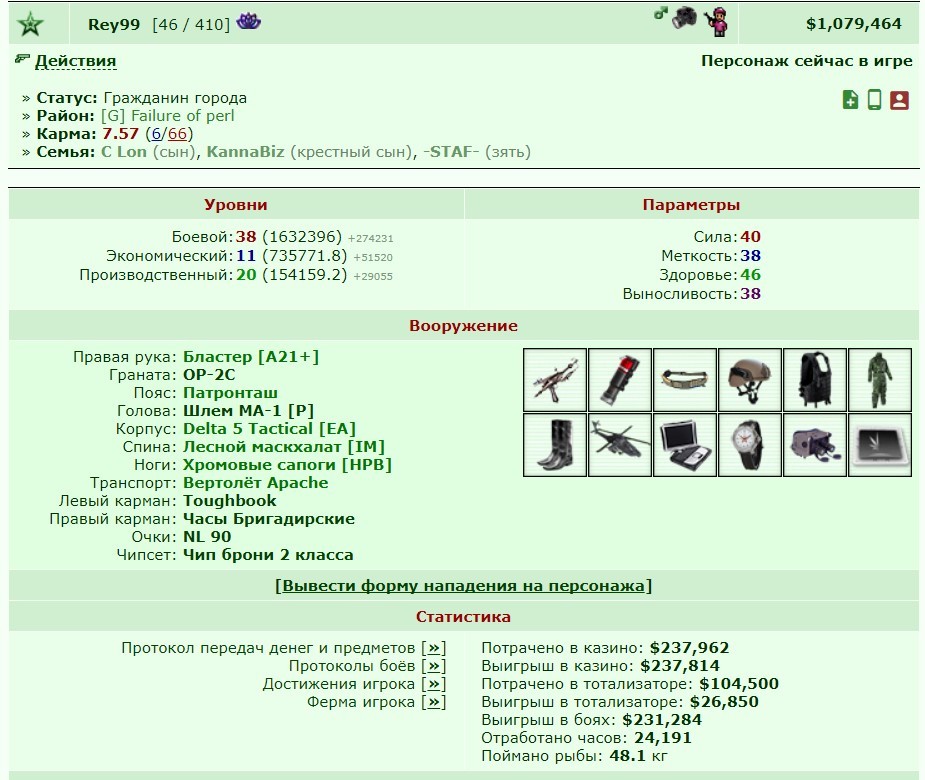Screen dimensions: 925x780
Task: Click the pink character avatar icon
Action: [x=716, y=22]
